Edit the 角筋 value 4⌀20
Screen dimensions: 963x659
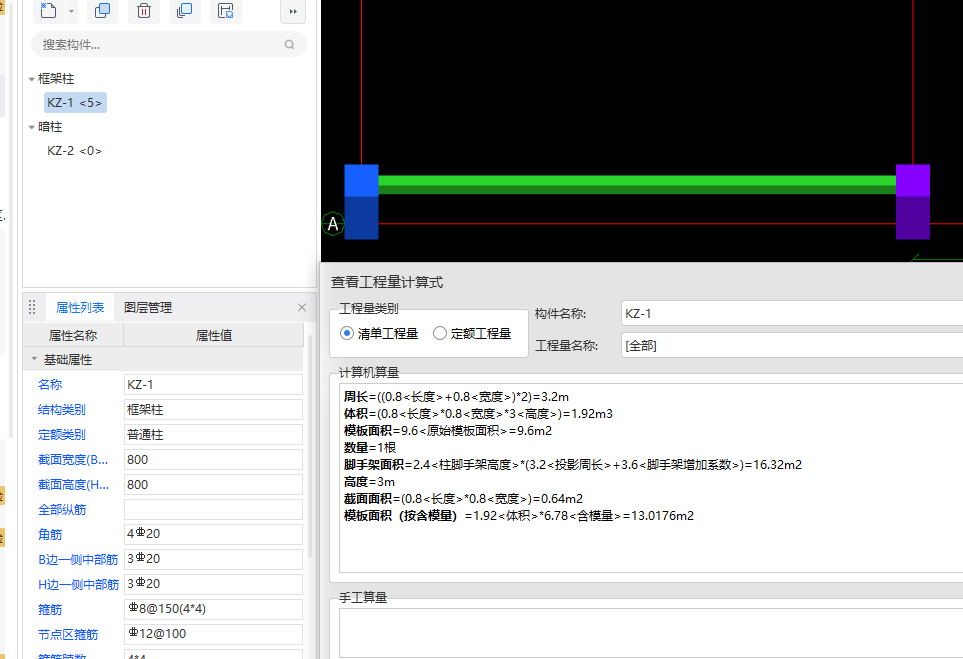(x=213, y=534)
